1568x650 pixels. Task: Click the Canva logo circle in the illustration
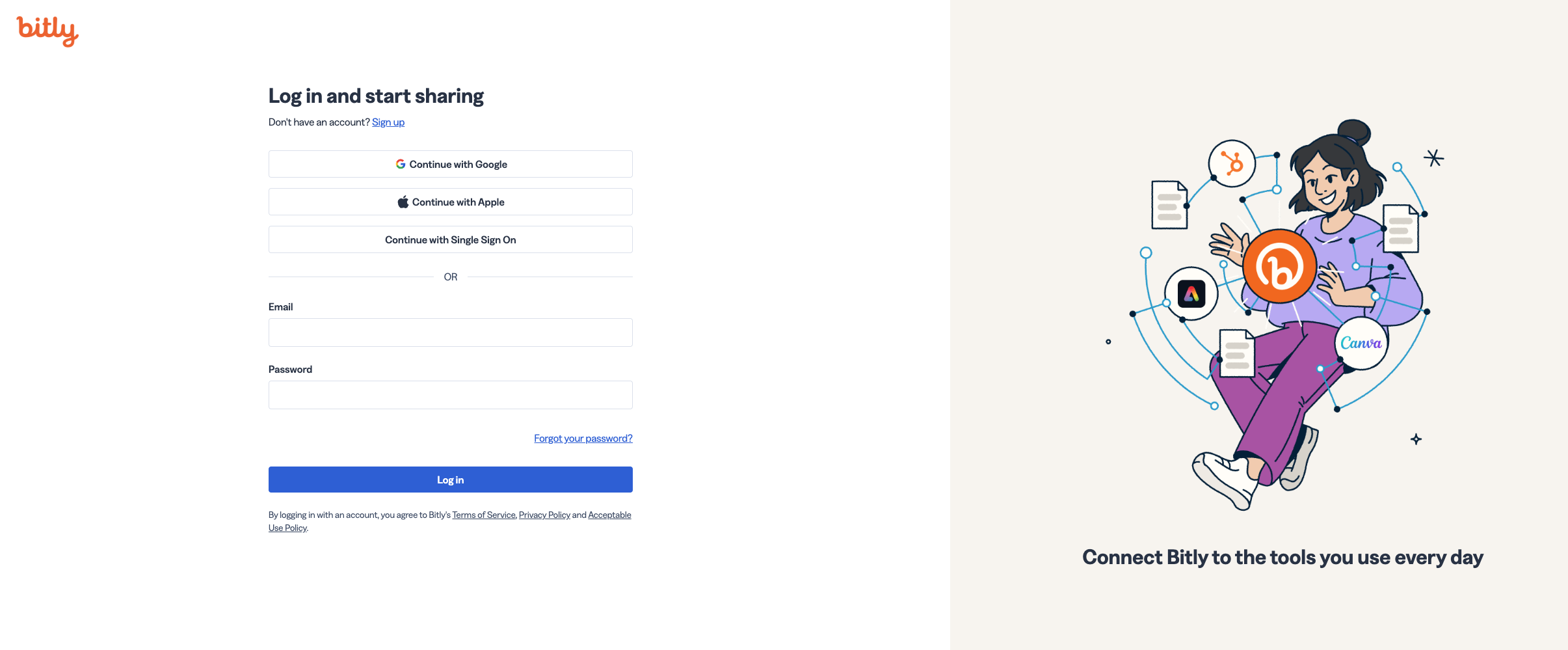click(x=1363, y=343)
